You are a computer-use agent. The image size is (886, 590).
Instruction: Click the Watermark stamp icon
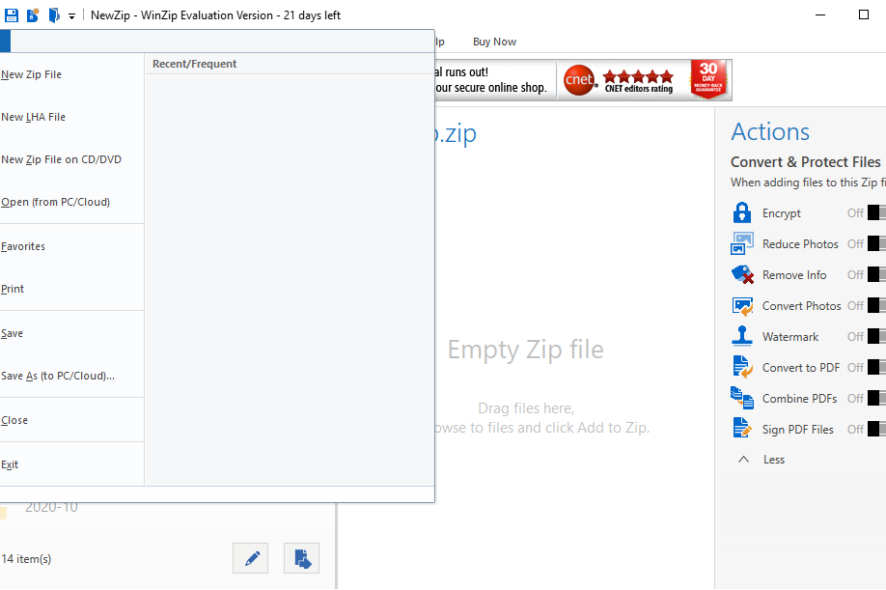[x=742, y=337]
